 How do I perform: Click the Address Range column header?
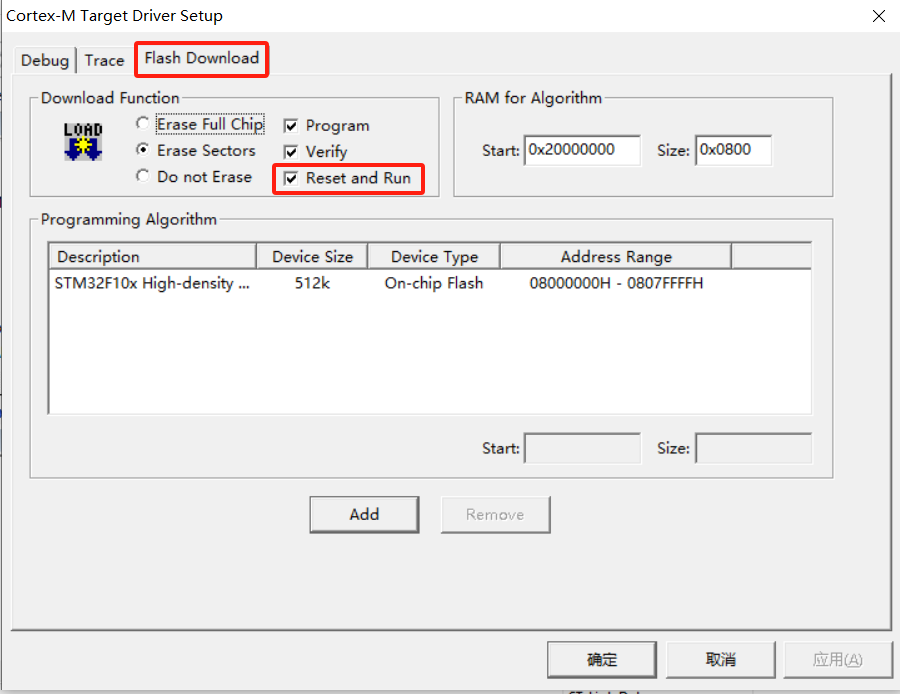pyautogui.click(x=616, y=256)
